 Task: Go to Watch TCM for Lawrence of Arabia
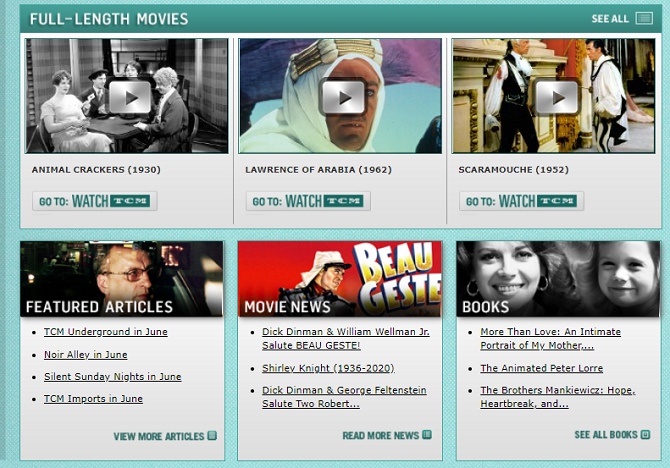click(308, 201)
